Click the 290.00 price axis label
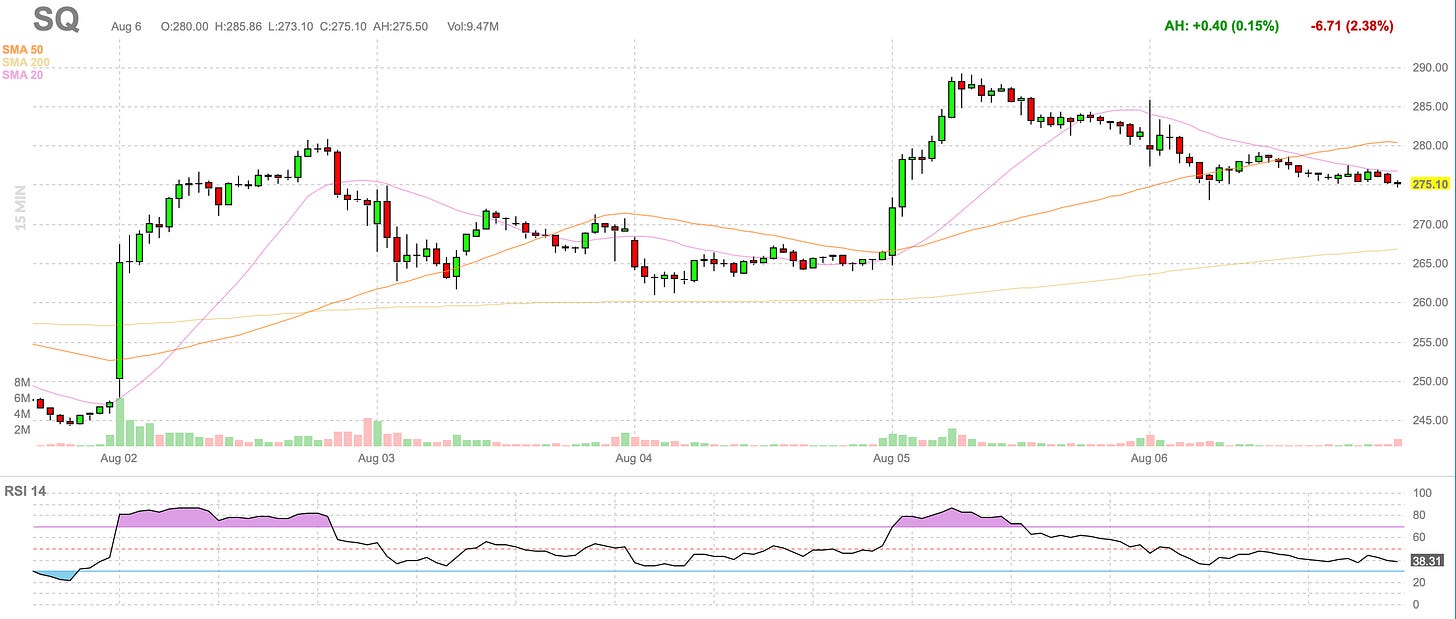The height and width of the screenshot is (619, 1456). point(1430,68)
